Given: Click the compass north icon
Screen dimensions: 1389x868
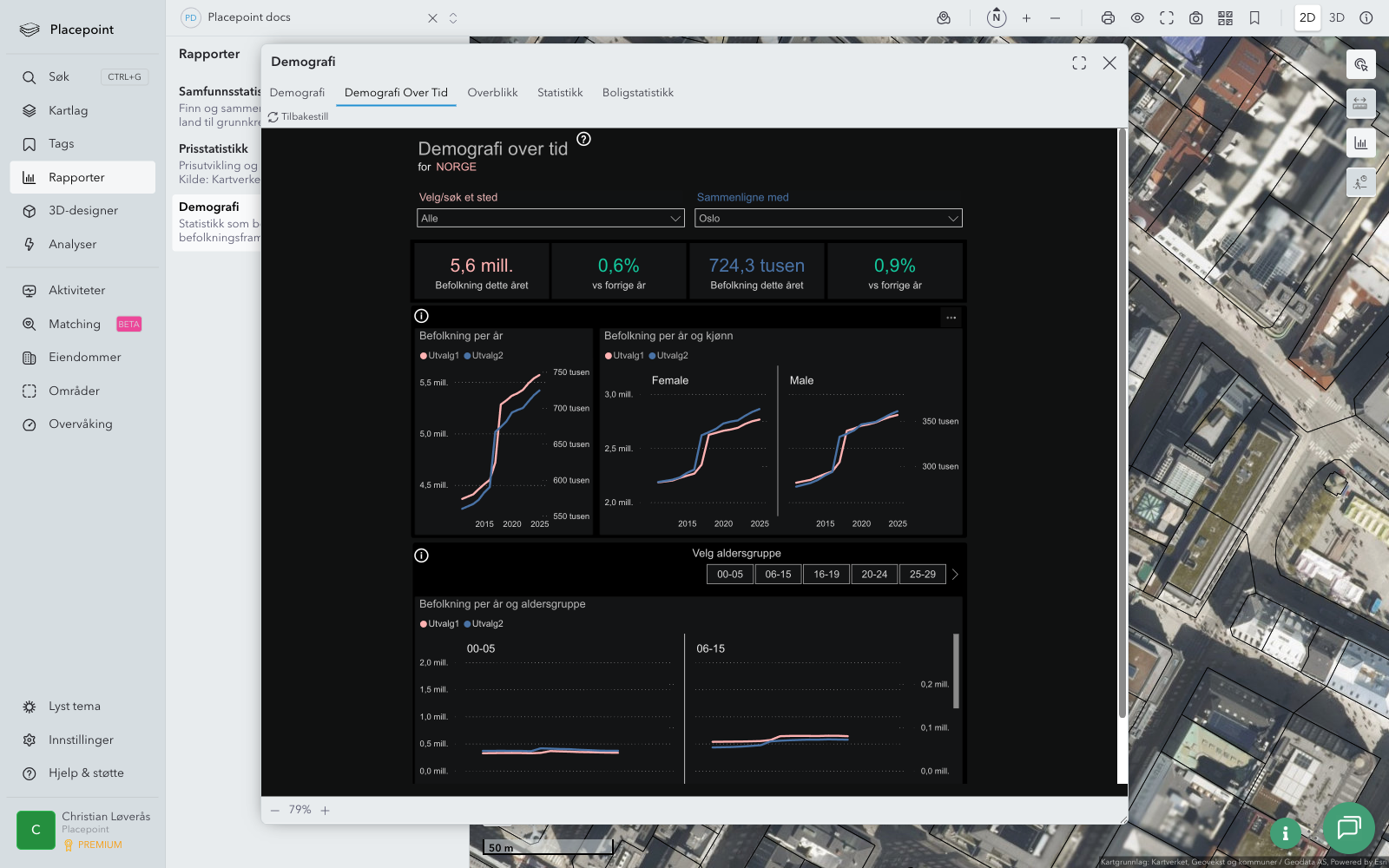Looking at the screenshot, I should [997, 18].
